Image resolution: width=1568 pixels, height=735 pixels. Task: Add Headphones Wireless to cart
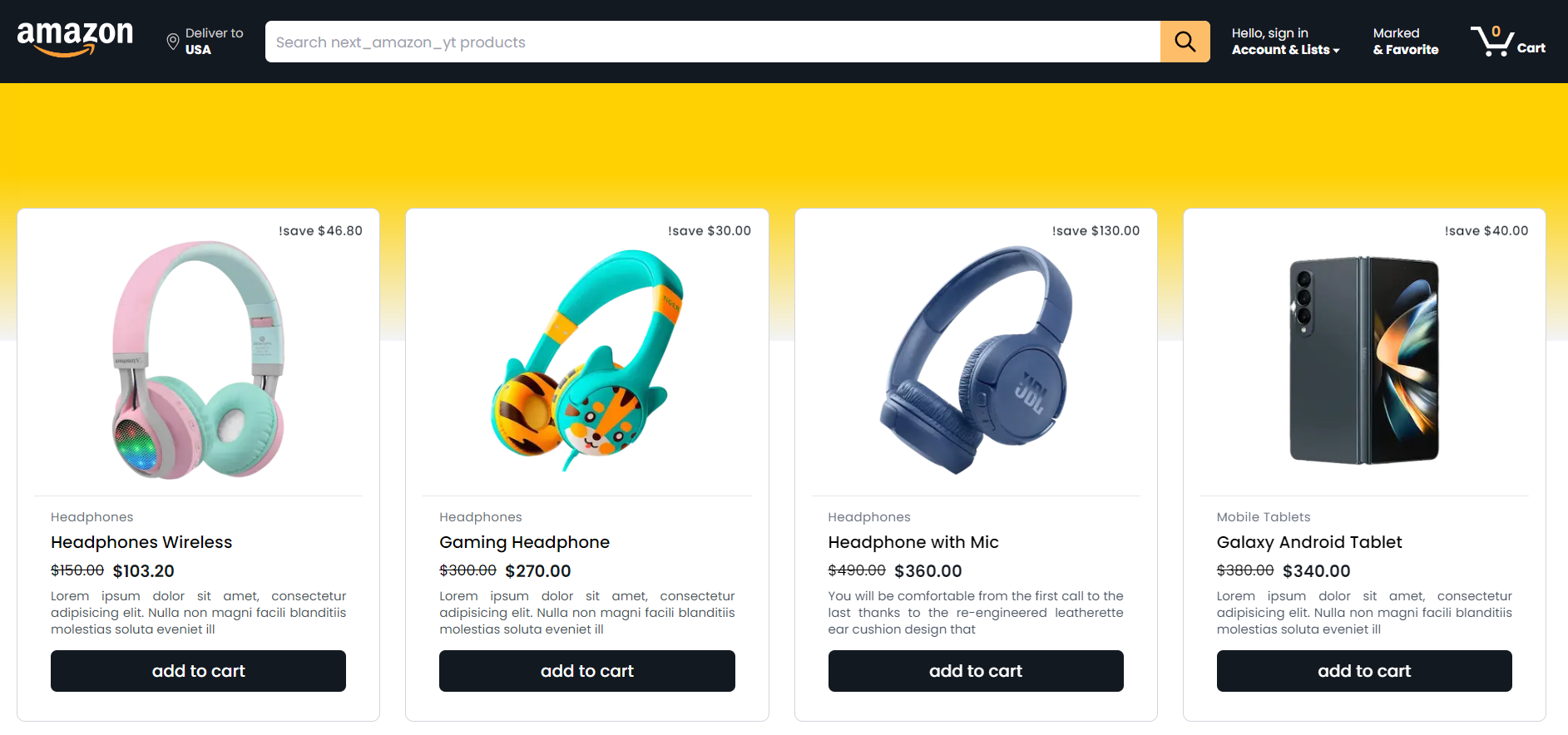tap(198, 671)
